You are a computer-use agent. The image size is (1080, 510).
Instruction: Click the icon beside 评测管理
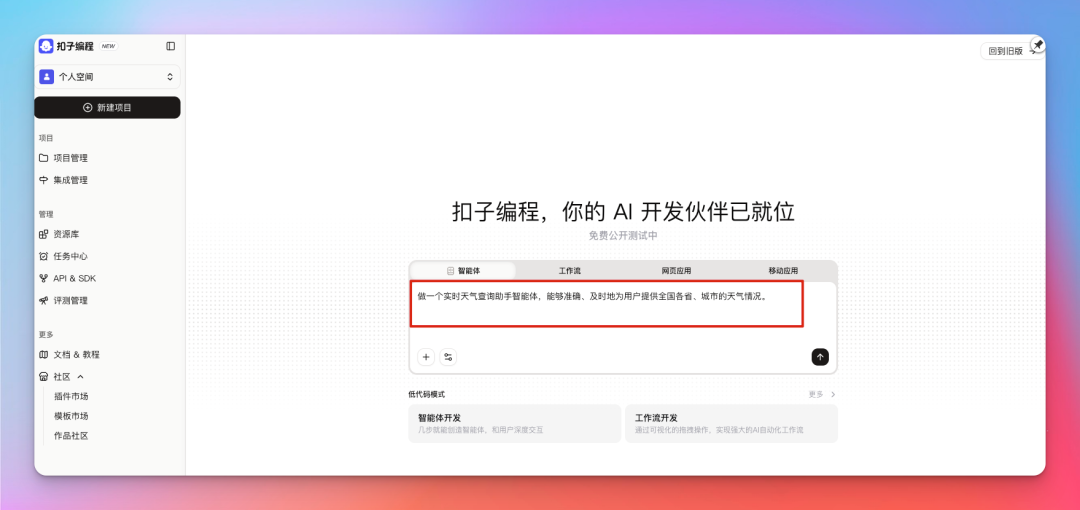[x=43, y=300]
